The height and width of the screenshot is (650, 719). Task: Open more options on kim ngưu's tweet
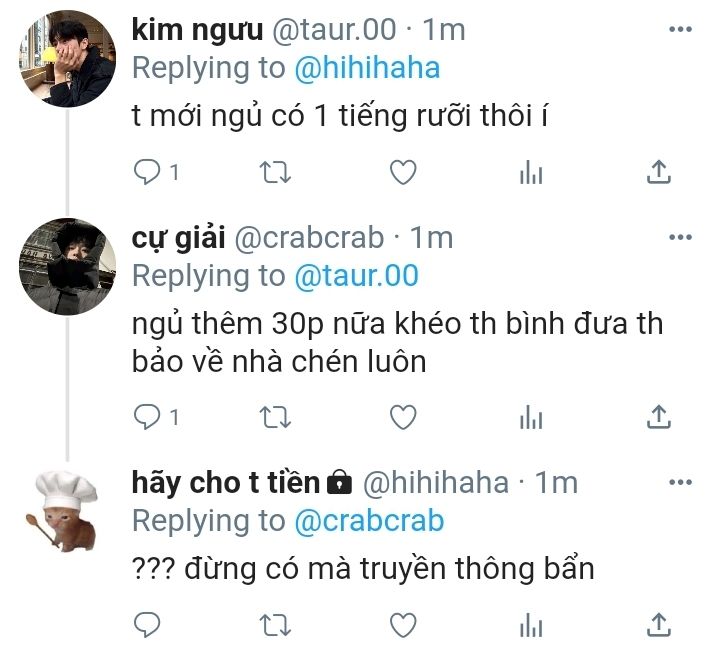pyautogui.click(x=680, y=30)
